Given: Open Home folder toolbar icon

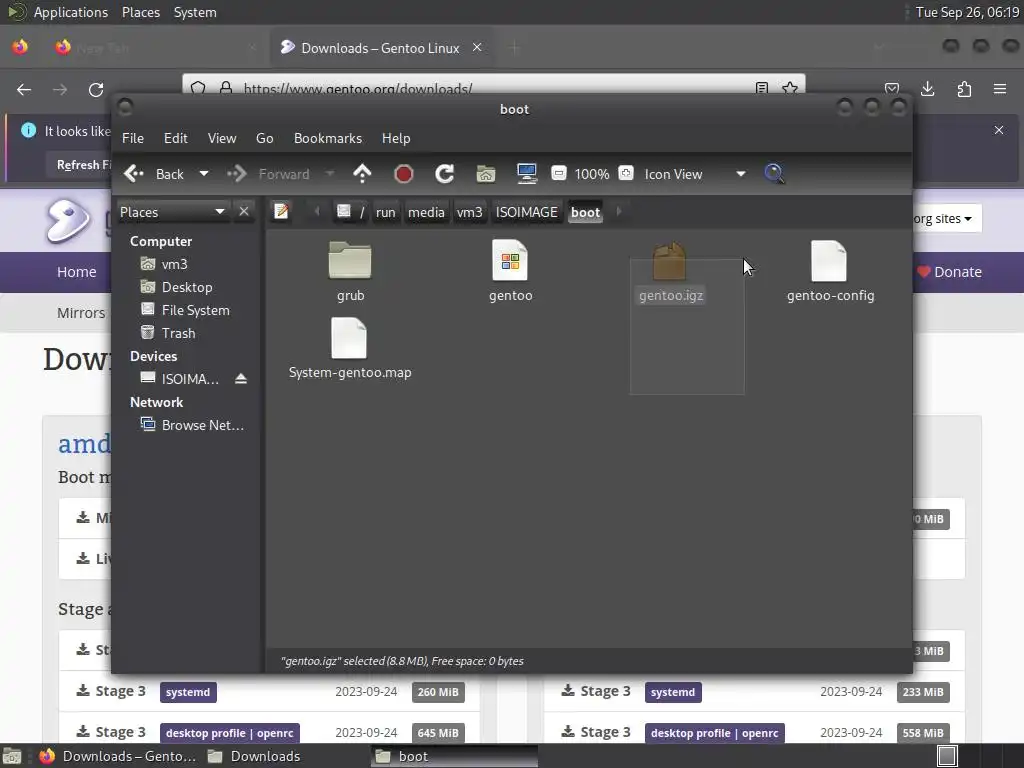Looking at the screenshot, I should 486,174.
